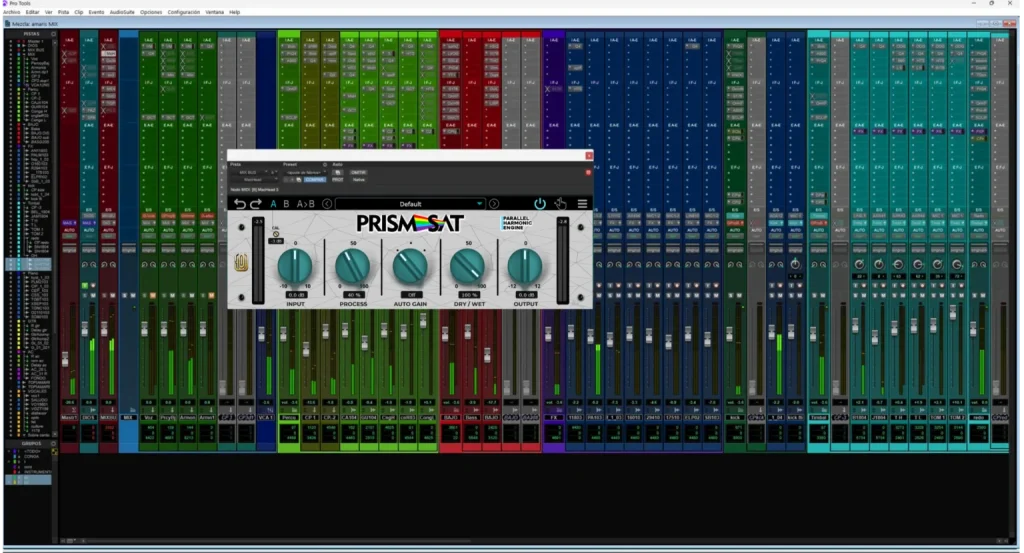Viewport: 1024px width, 553px height.
Task: Click the AUTO GAIN knob
Action: [410, 266]
